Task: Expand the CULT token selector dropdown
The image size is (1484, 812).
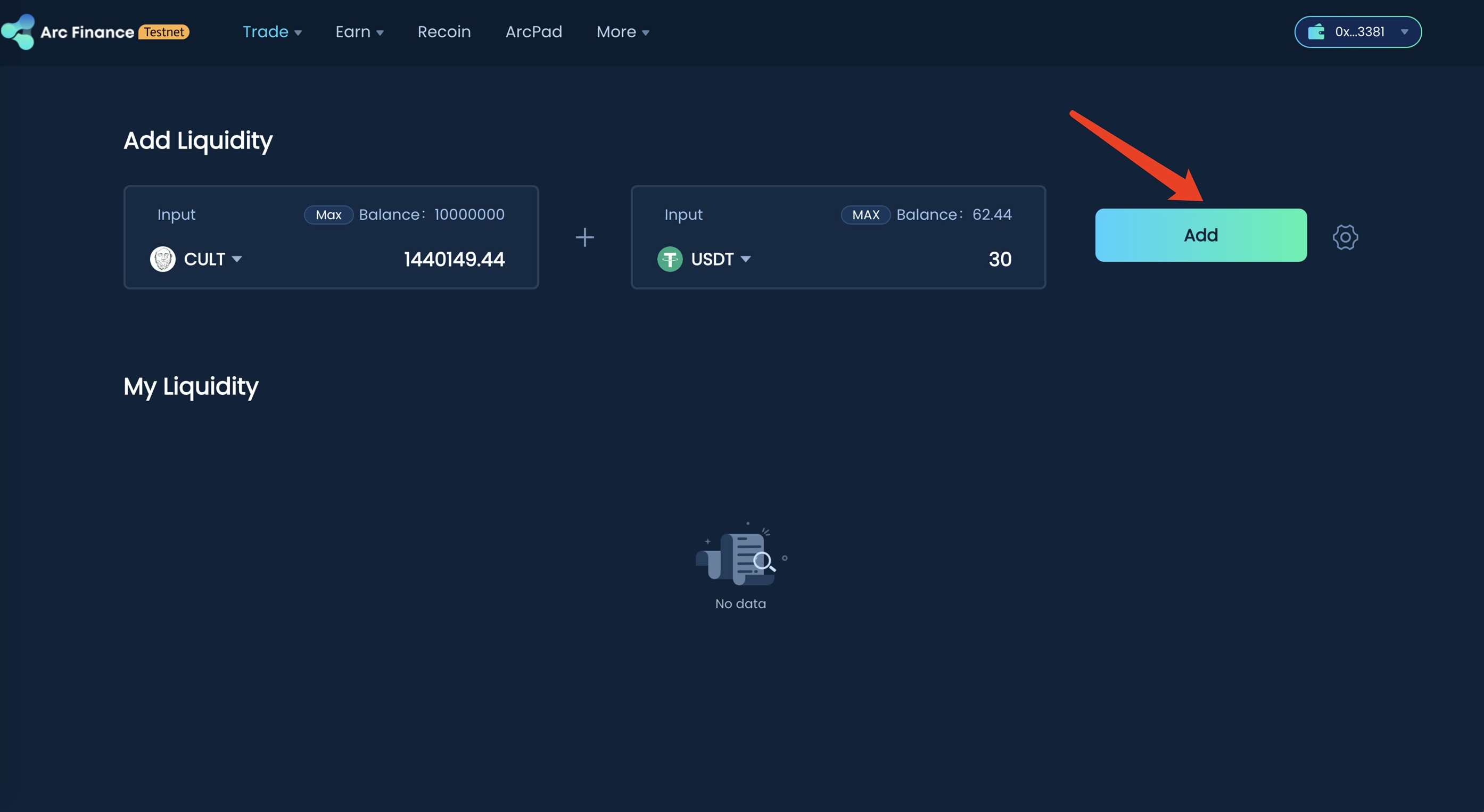Action: coord(236,259)
